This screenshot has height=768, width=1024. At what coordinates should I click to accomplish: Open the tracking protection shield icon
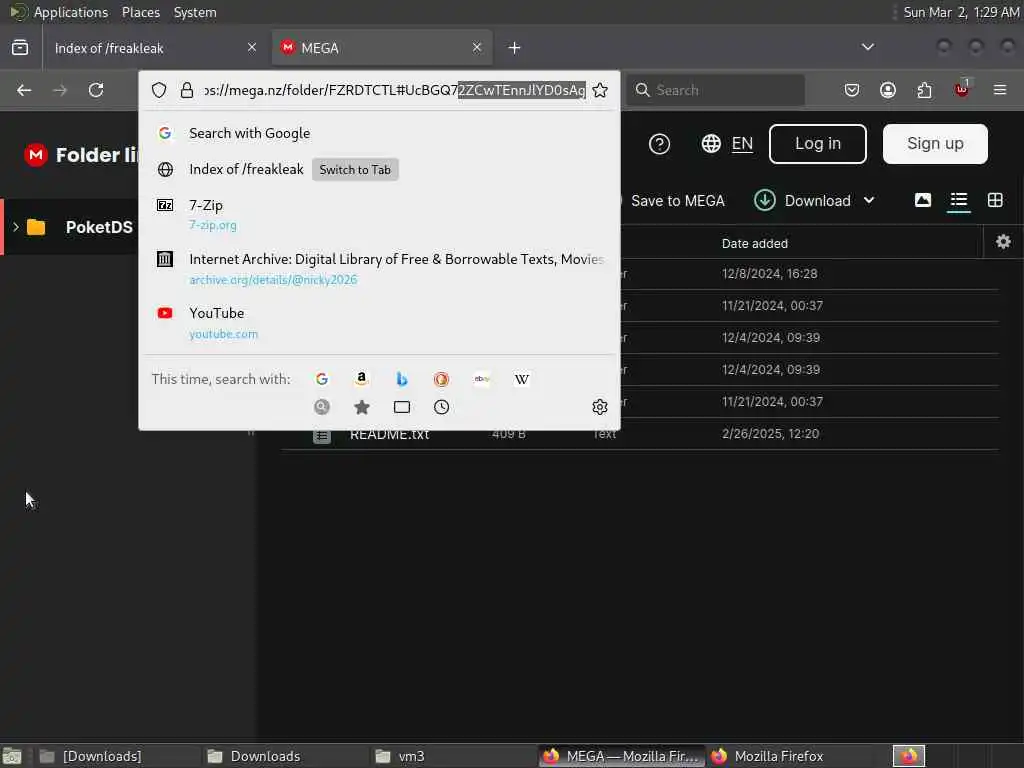coord(159,90)
